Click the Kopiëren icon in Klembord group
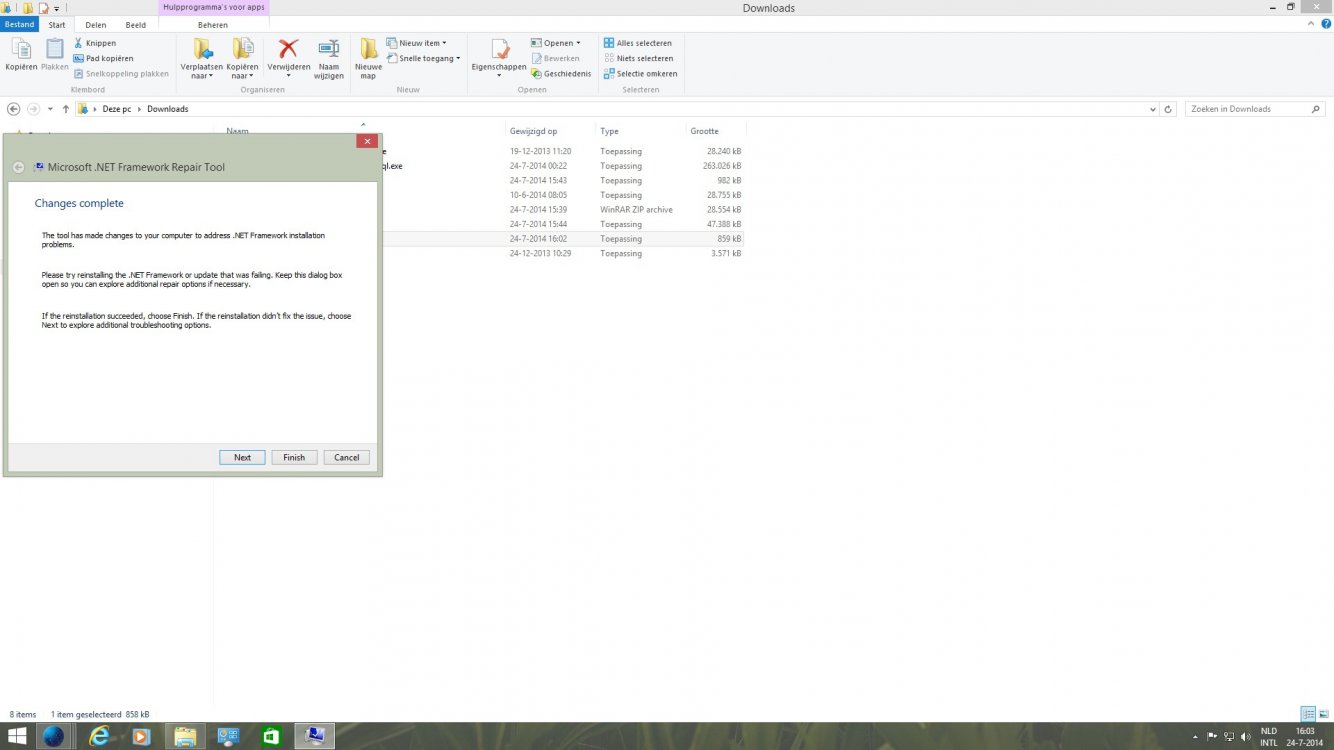Image resolution: width=1334 pixels, height=750 pixels. point(20,50)
